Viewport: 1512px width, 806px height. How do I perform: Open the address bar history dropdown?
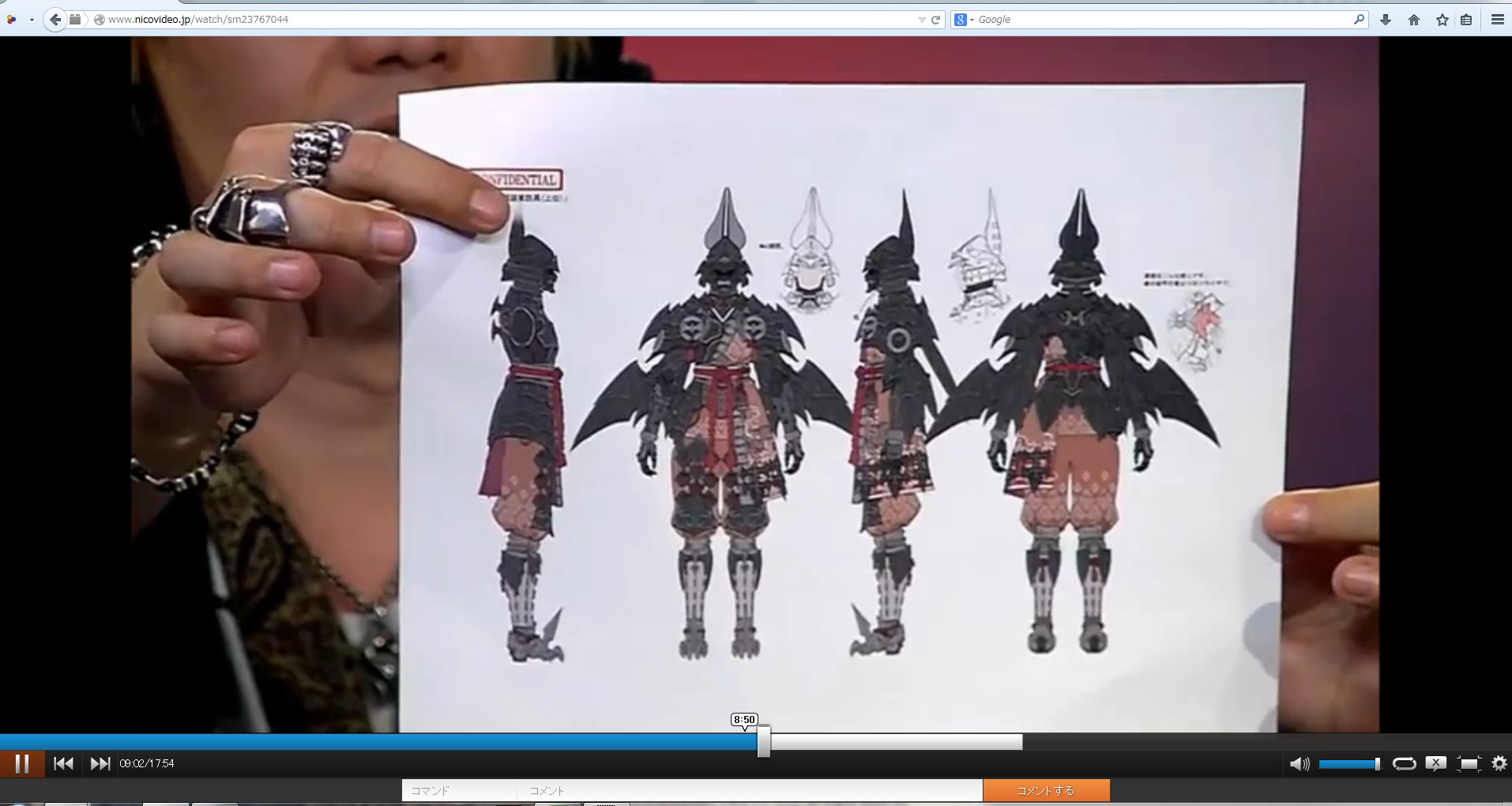tap(921, 20)
